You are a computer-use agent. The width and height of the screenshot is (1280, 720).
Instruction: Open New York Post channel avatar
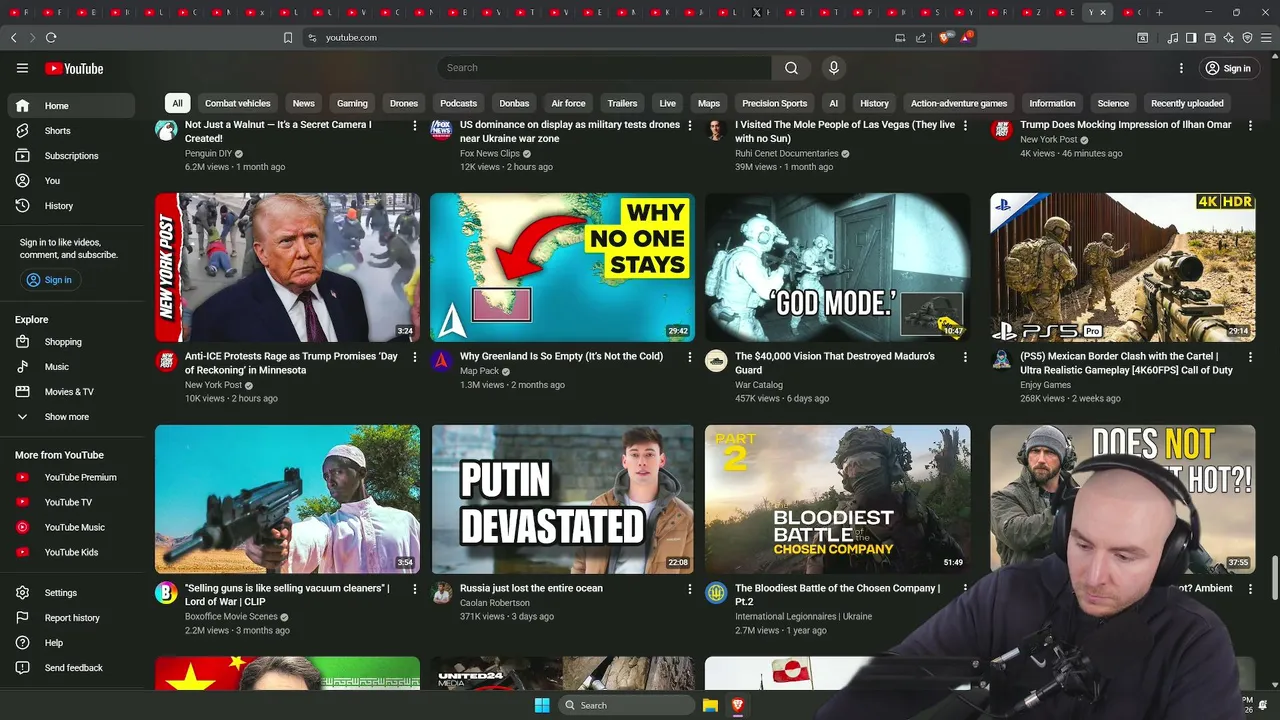(x=166, y=361)
